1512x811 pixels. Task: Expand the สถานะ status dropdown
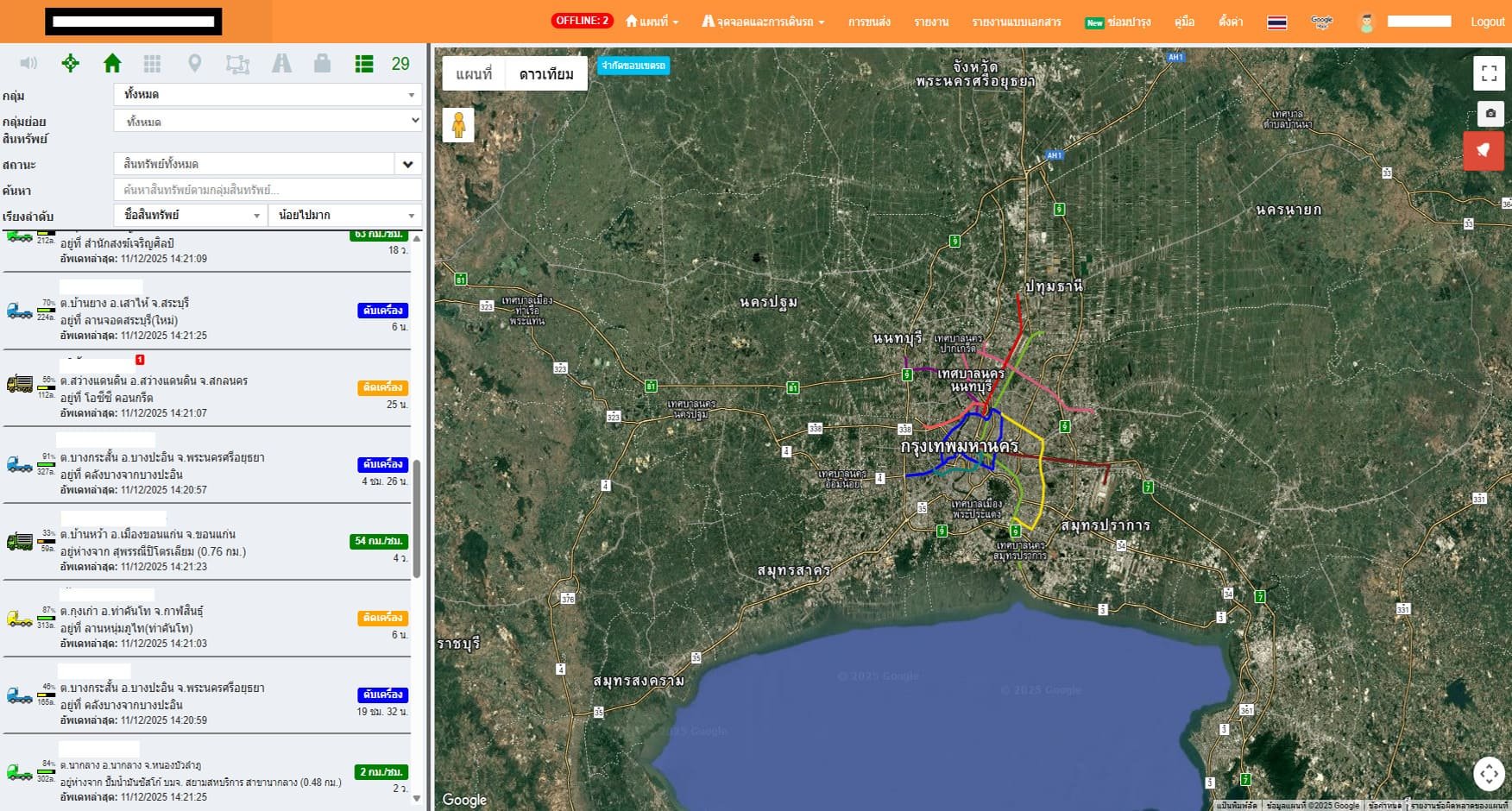click(x=407, y=164)
